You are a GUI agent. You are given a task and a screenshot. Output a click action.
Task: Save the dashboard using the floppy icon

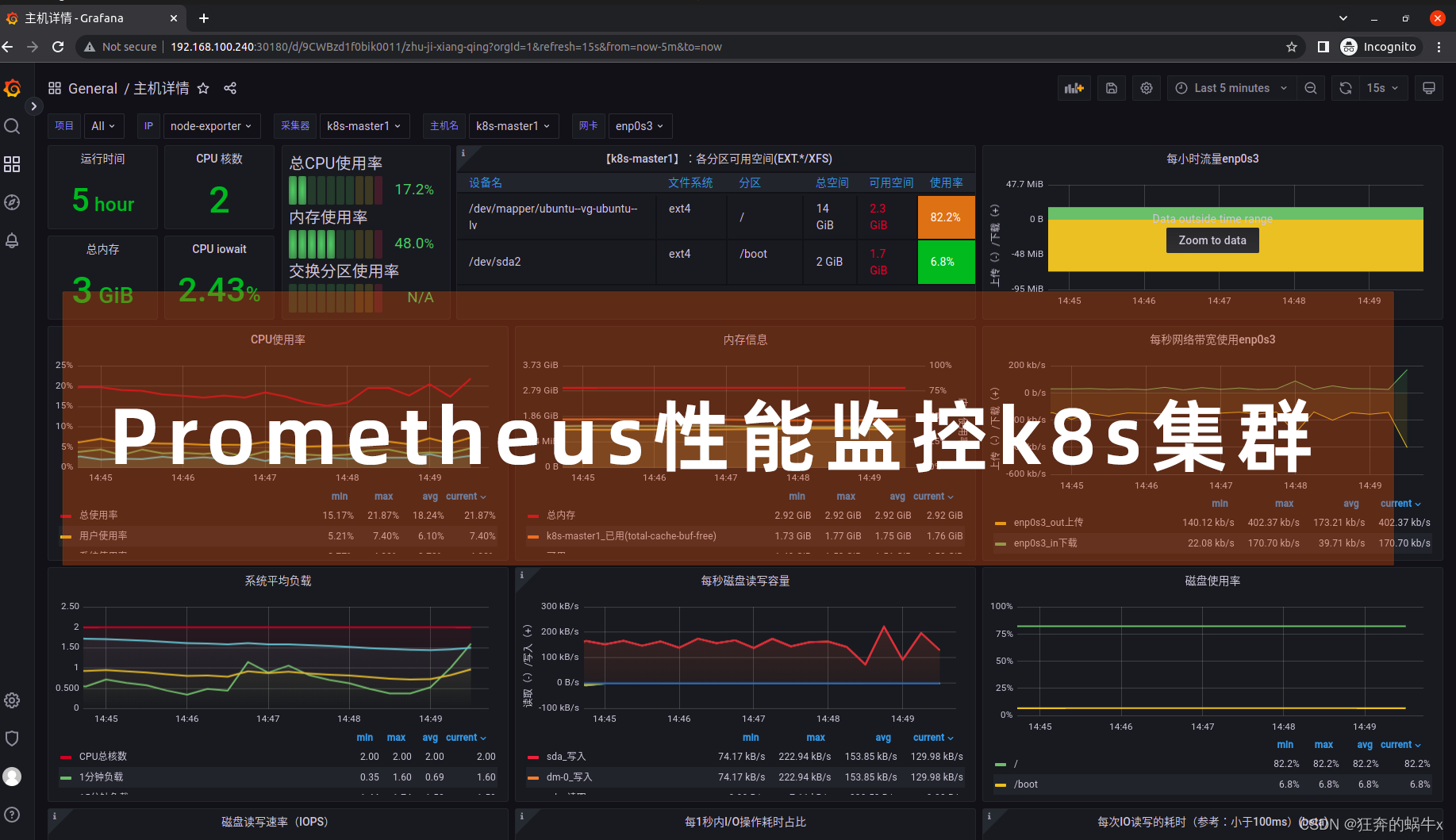coord(1112,88)
